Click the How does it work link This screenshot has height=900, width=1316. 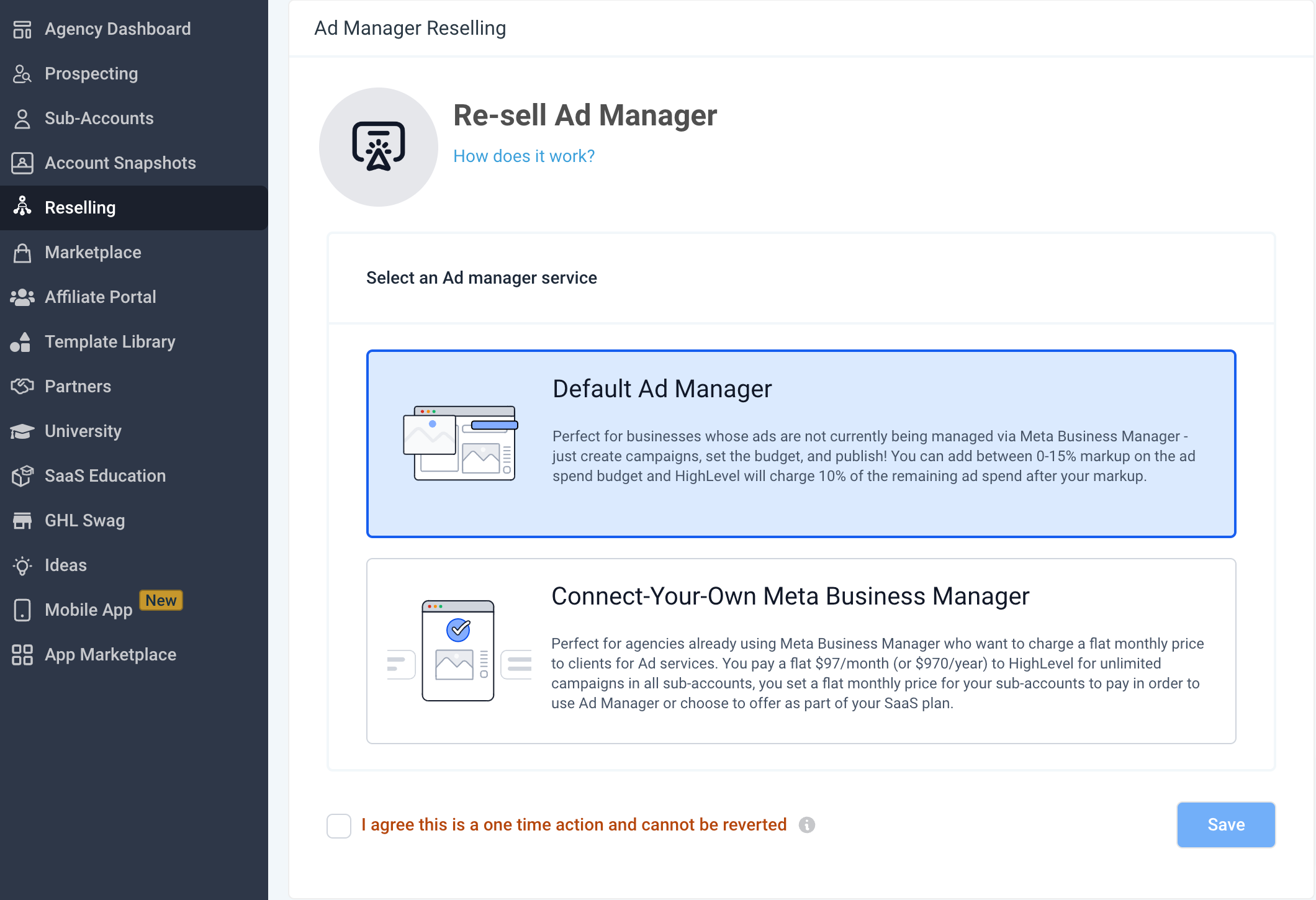pos(524,156)
